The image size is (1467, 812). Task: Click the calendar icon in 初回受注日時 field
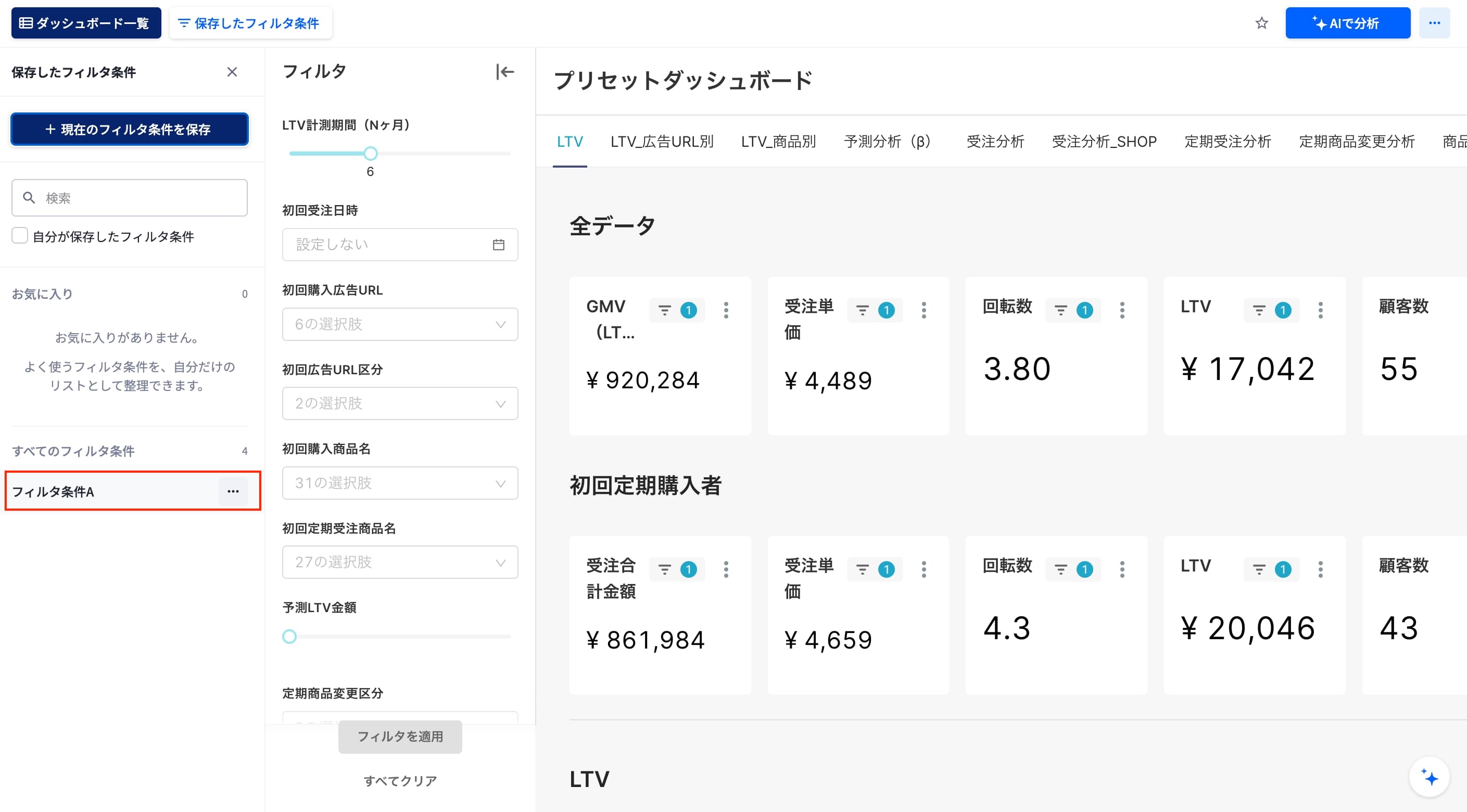coord(498,245)
